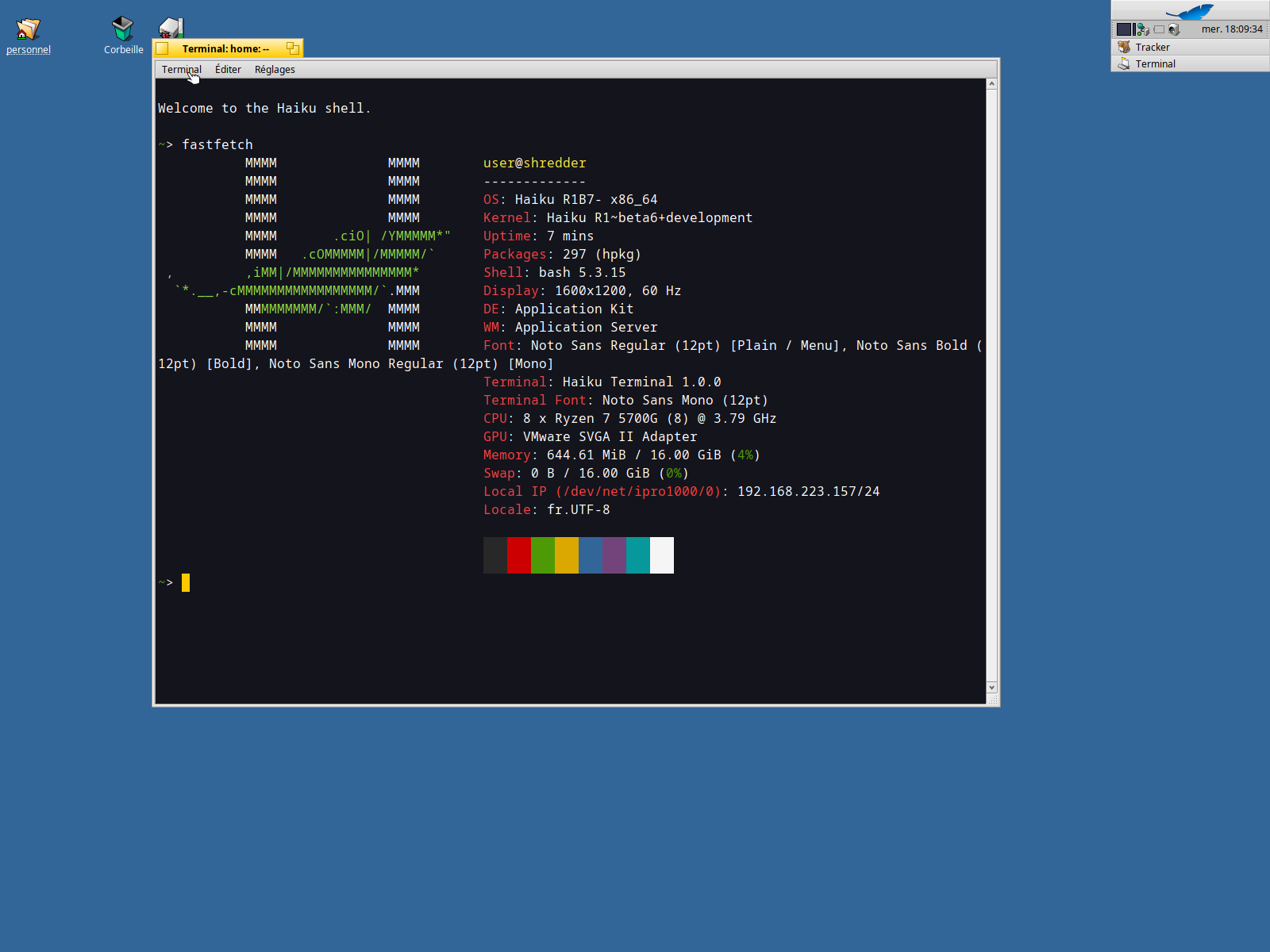Click the 'Uptime: 7 mins' line
This screenshot has height=952, width=1270.
coord(539,236)
